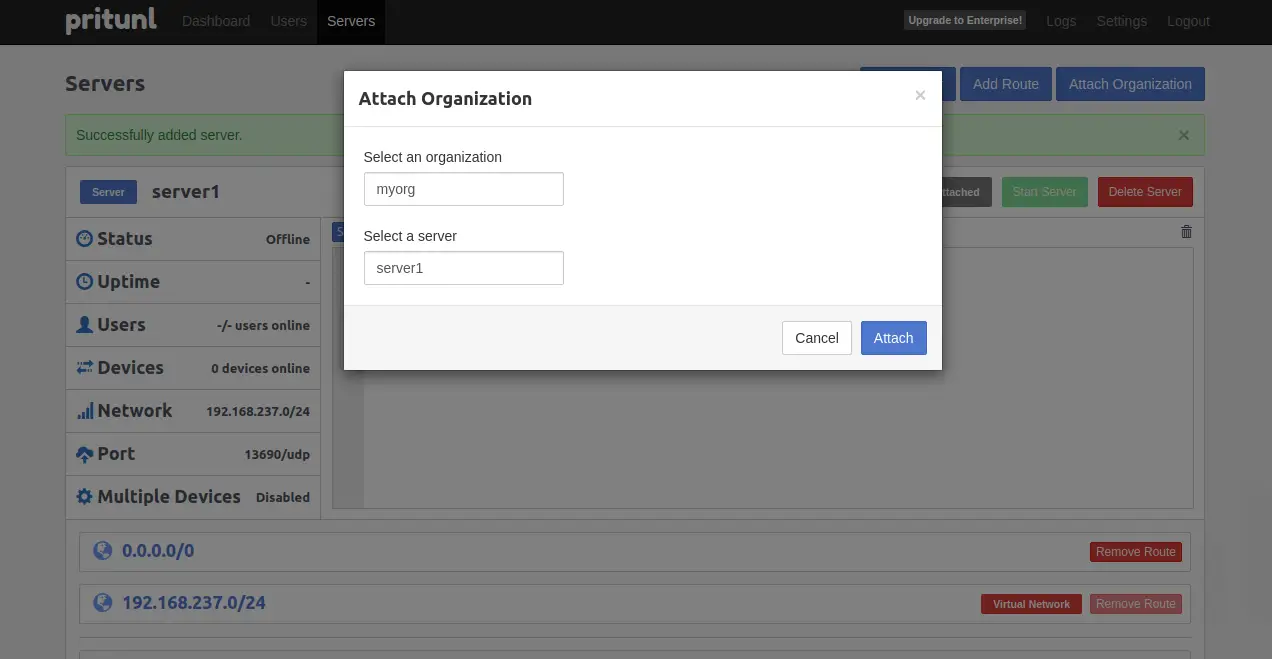The image size is (1272, 659).
Task: Click the Start Server button
Action: [1044, 192]
